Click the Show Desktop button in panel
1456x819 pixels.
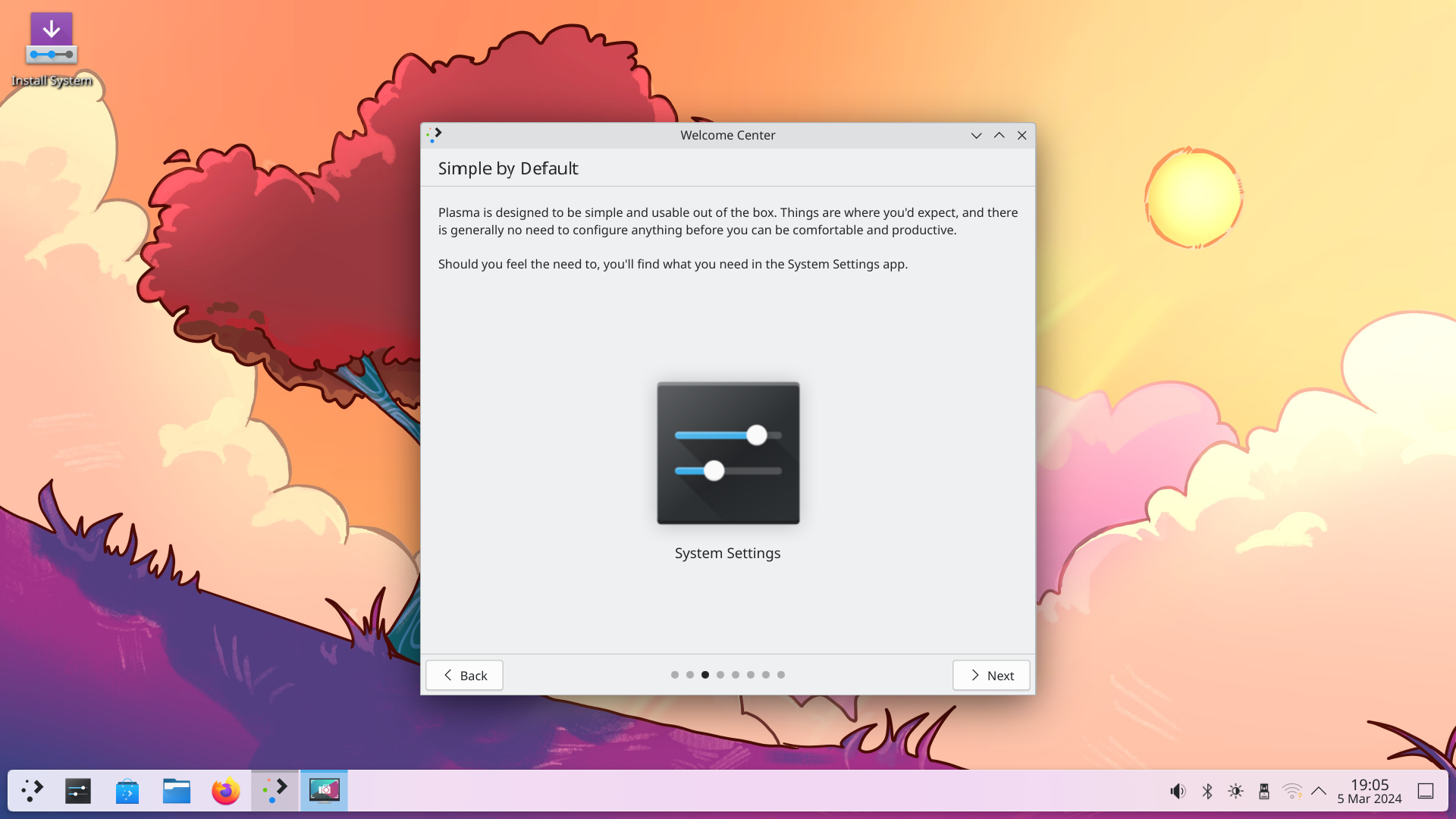click(x=1426, y=792)
